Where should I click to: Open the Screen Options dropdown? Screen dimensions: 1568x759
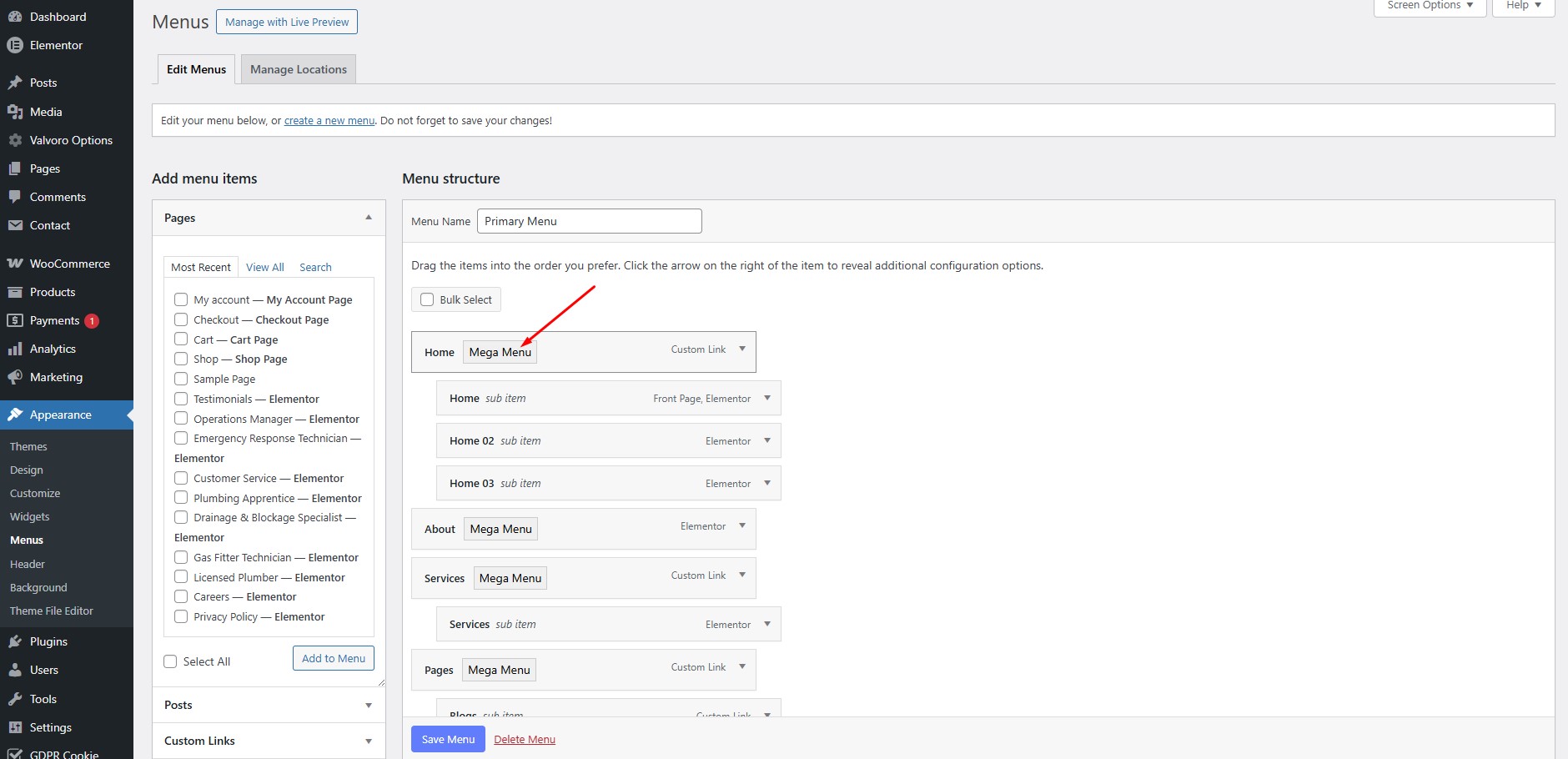click(1430, 6)
